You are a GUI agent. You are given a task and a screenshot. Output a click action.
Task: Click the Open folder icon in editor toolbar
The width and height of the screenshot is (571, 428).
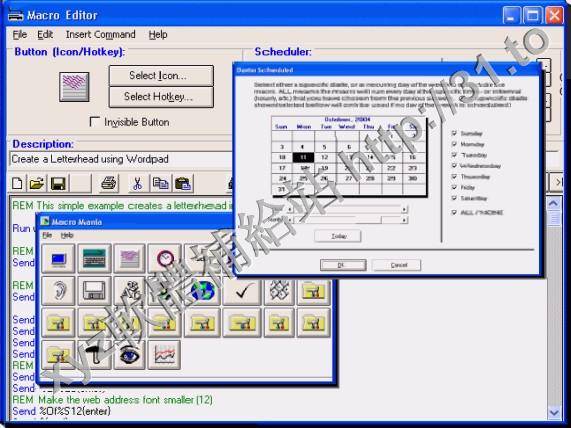coord(37,183)
